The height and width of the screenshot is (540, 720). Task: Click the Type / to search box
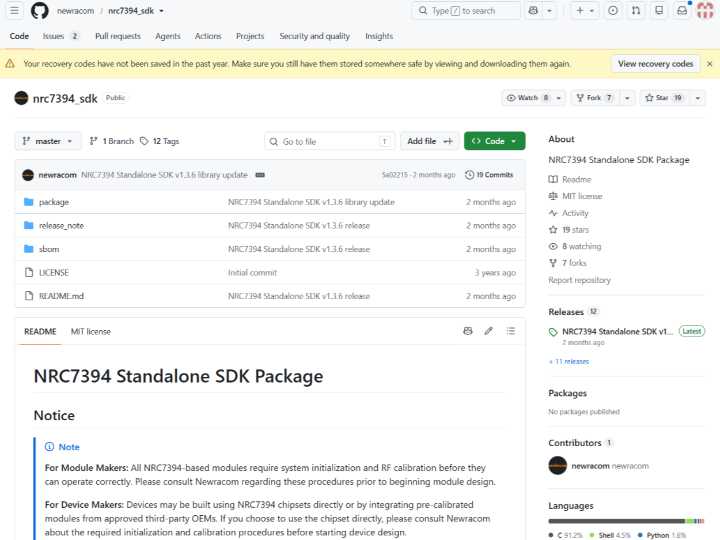pyautogui.click(x=466, y=11)
